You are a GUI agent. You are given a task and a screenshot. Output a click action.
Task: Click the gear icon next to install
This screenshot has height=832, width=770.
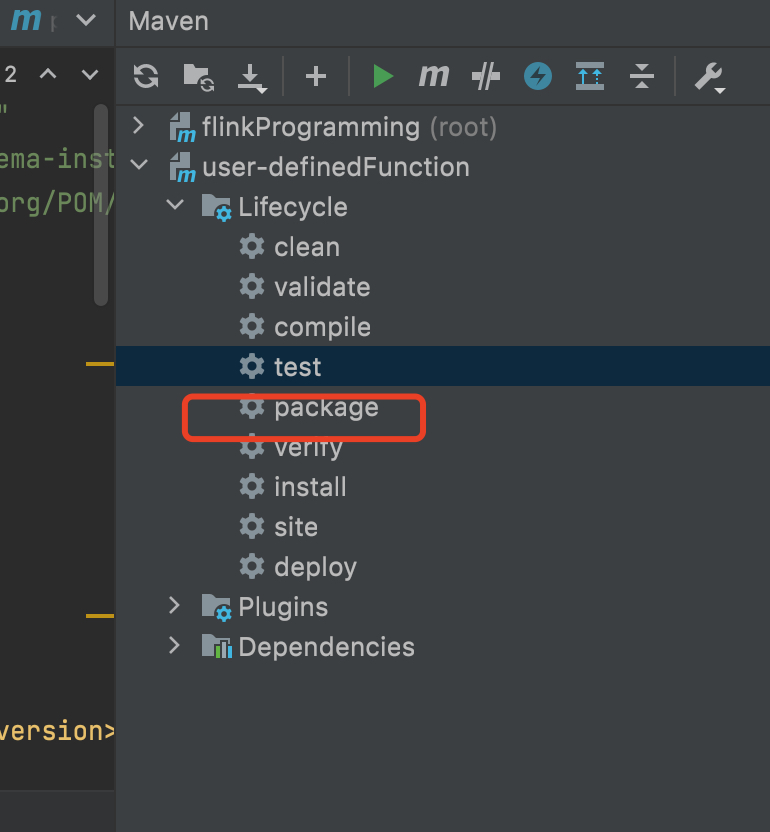(x=252, y=487)
